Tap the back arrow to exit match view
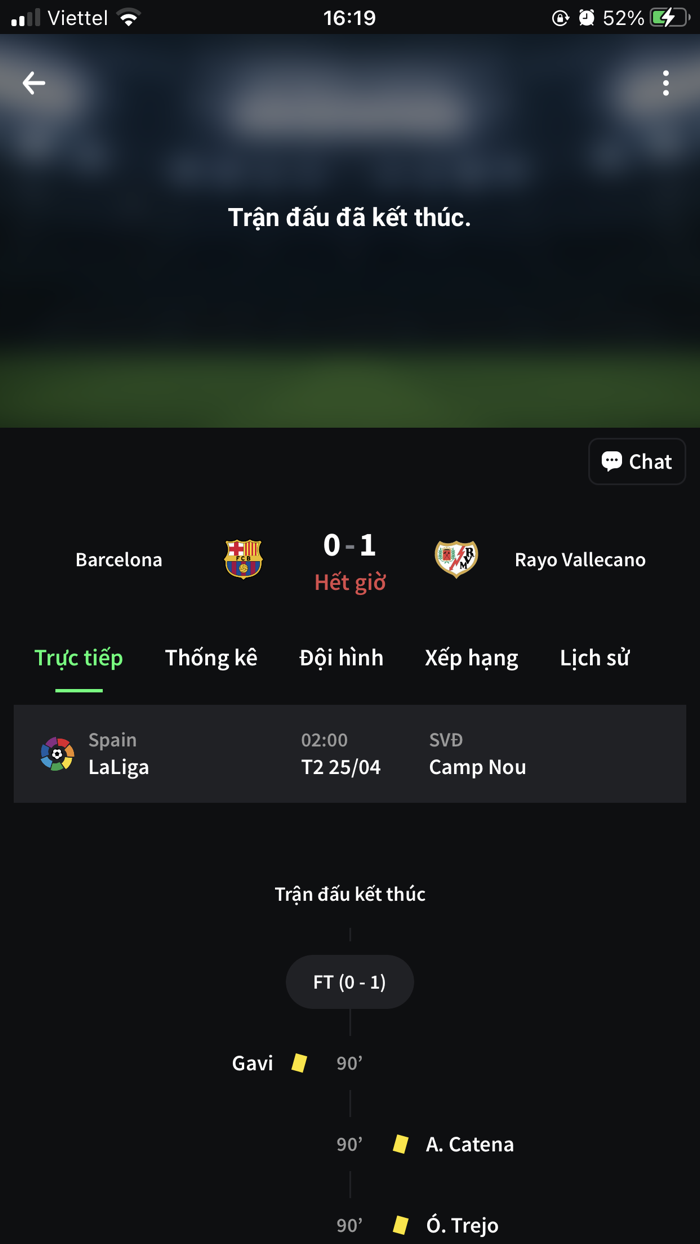 (33, 83)
